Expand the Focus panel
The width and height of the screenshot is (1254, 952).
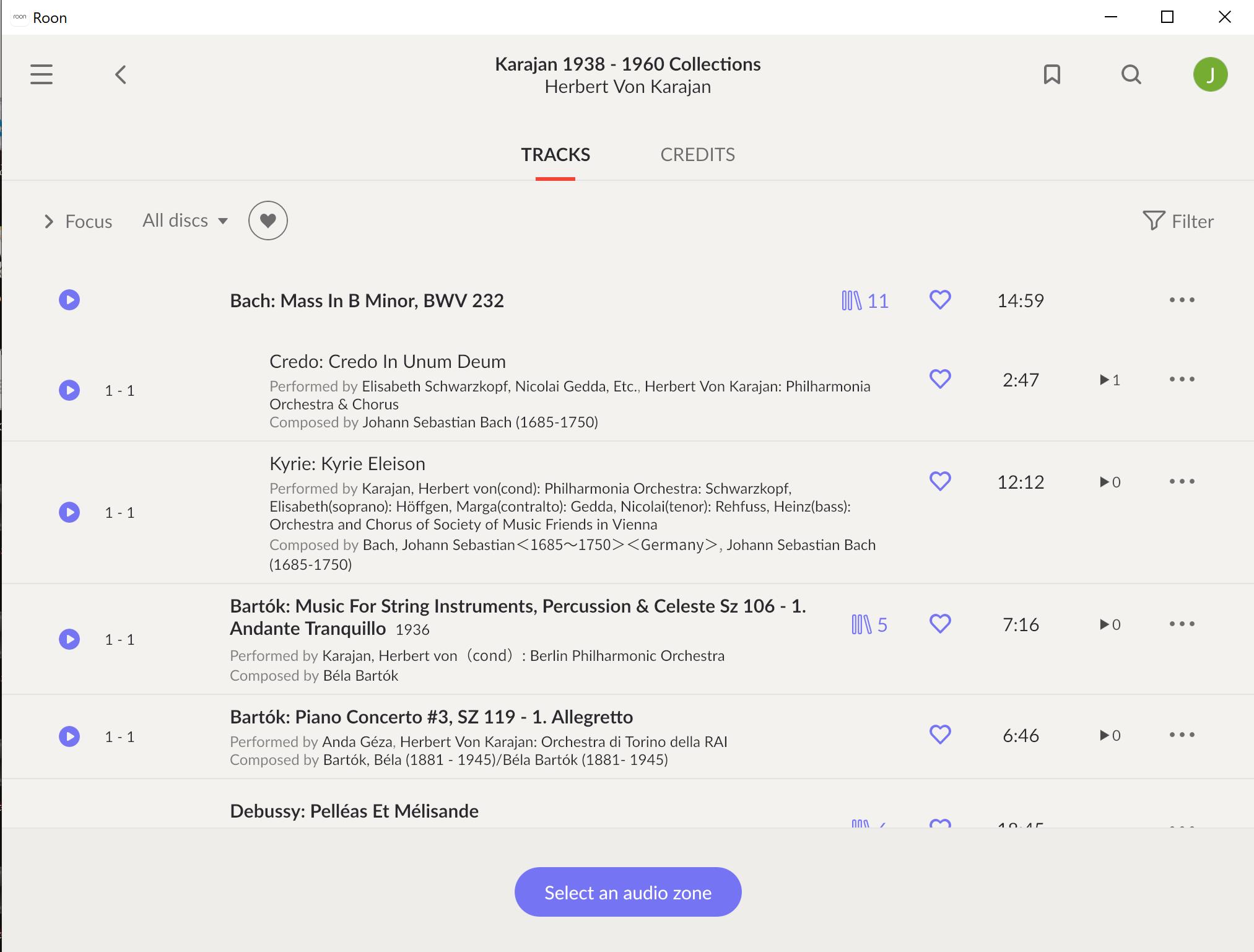(x=78, y=221)
